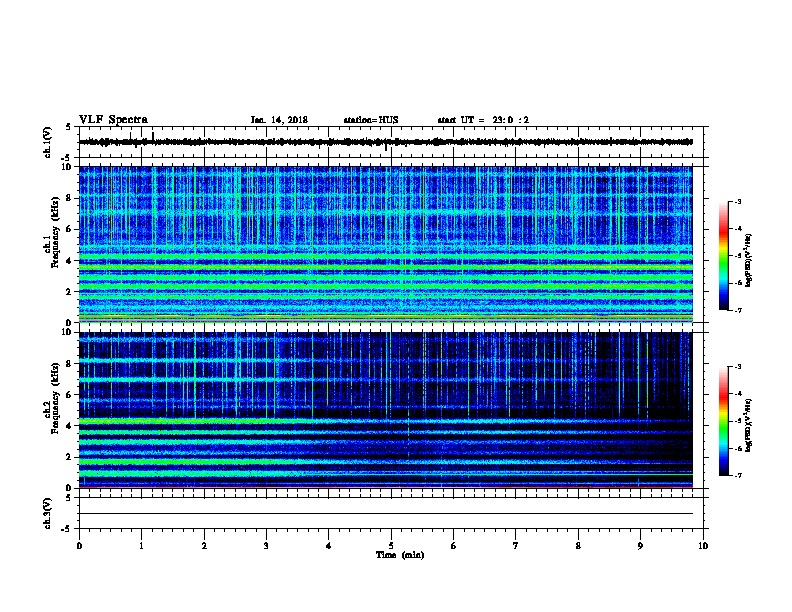The image size is (792, 612).
Task: Click the log(PSD) label beside ch.2 color bar
Action: 748,426
